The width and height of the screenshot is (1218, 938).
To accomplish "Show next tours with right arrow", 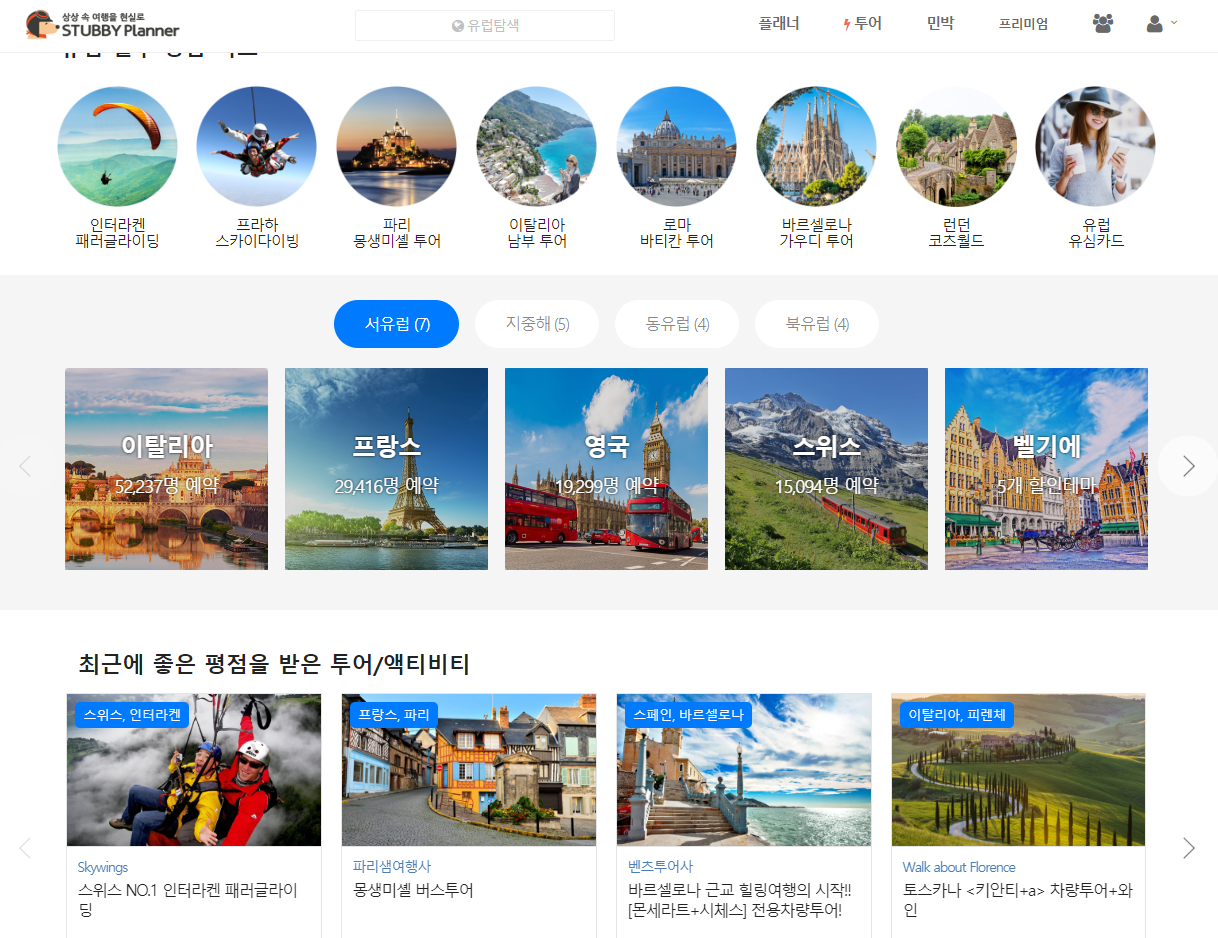I will (1188, 848).
